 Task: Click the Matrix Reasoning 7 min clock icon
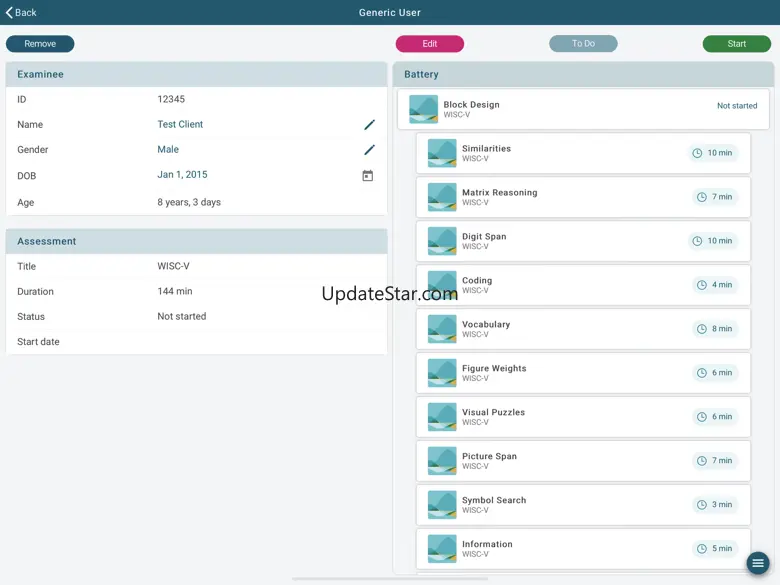coord(701,197)
